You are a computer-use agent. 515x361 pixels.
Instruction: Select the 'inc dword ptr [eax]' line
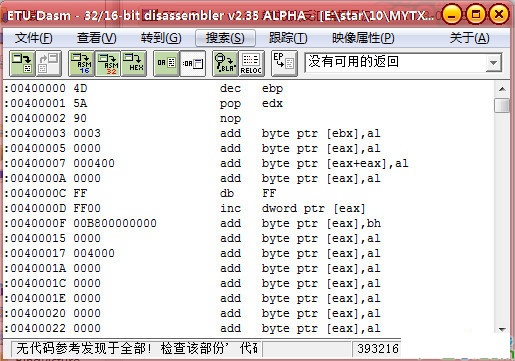tap(248, 208)
